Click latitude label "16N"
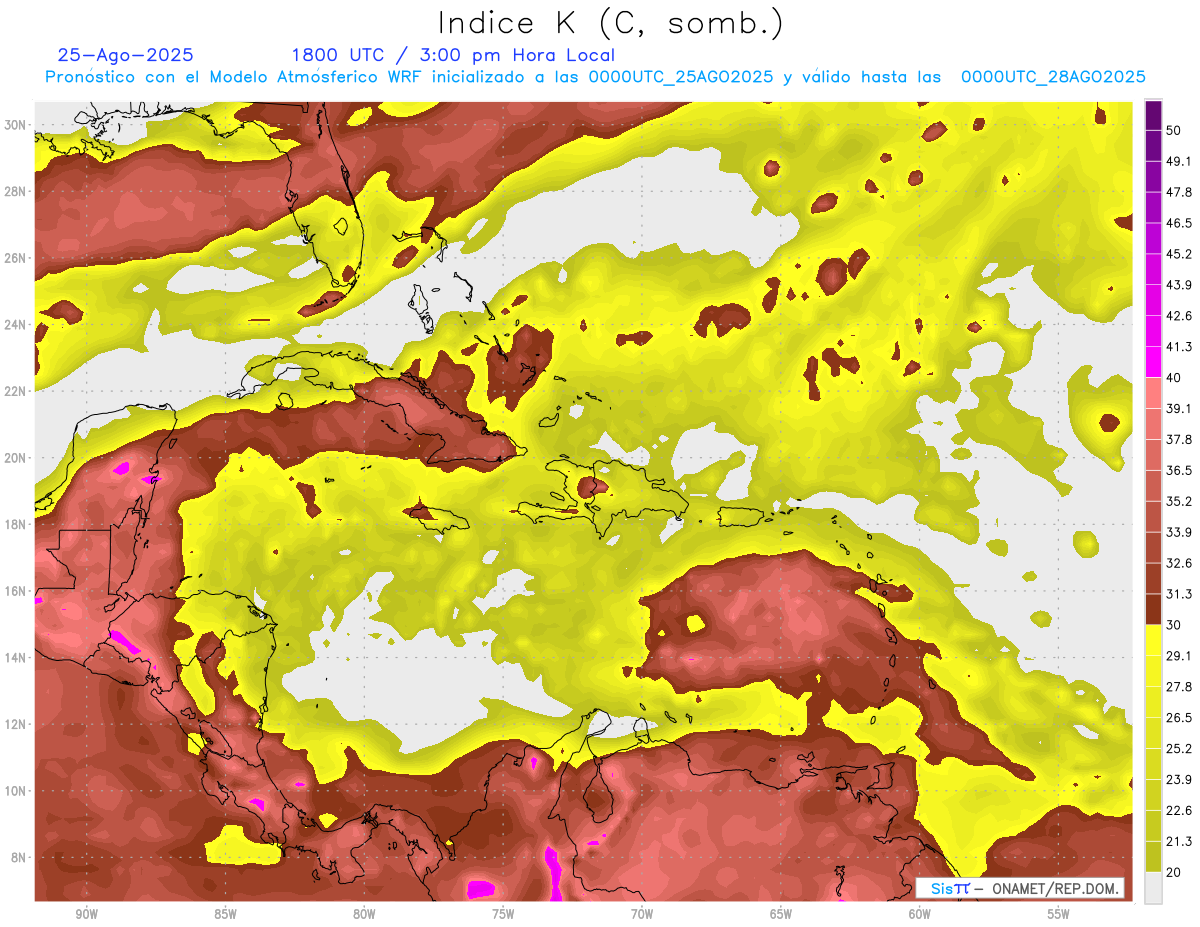This screenshot has height=927, width=1200. pos(15,591)
